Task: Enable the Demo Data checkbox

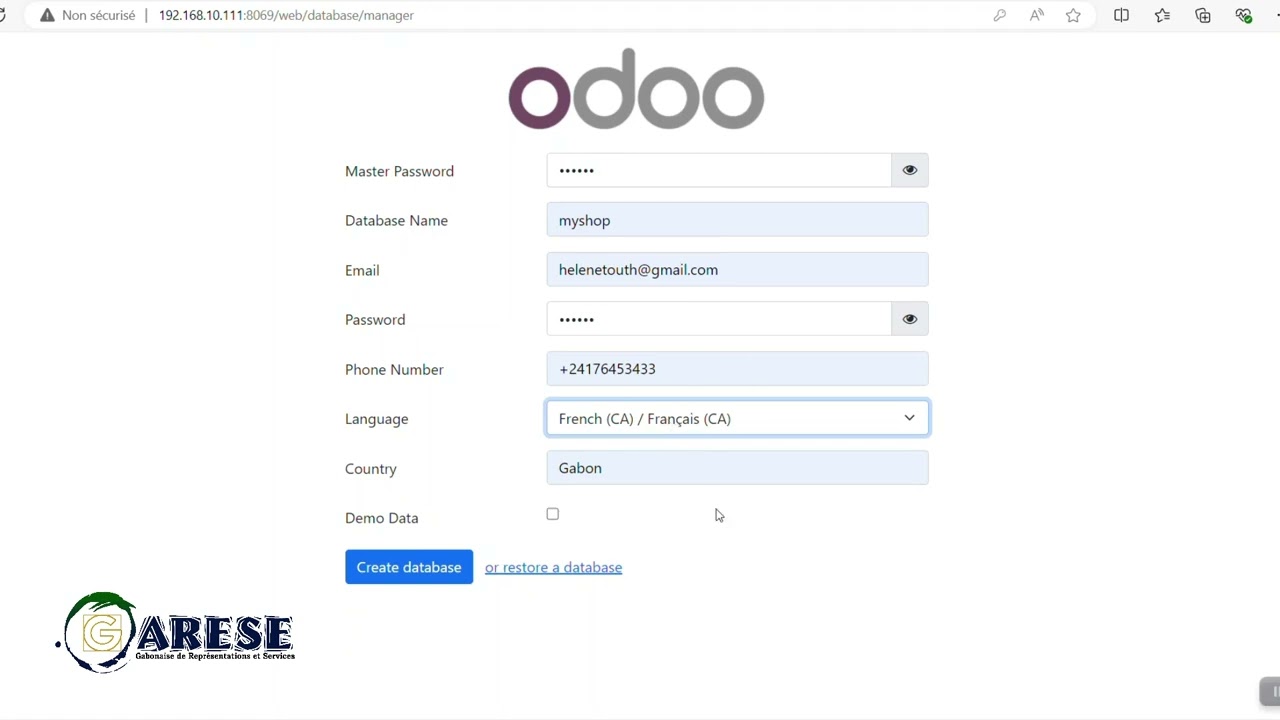Action: [552, 514]
